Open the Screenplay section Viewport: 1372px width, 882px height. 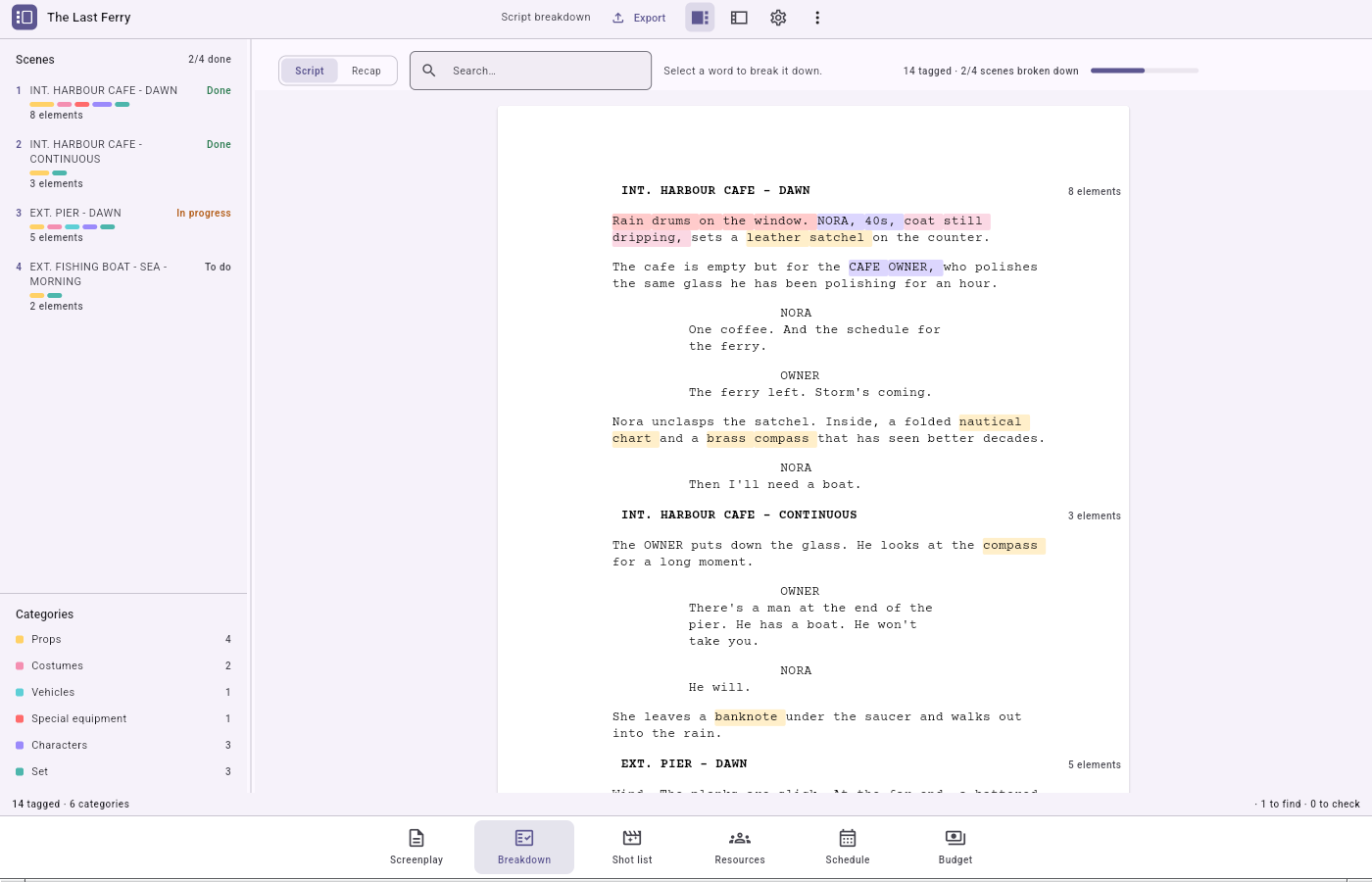(x=416, y=847)
